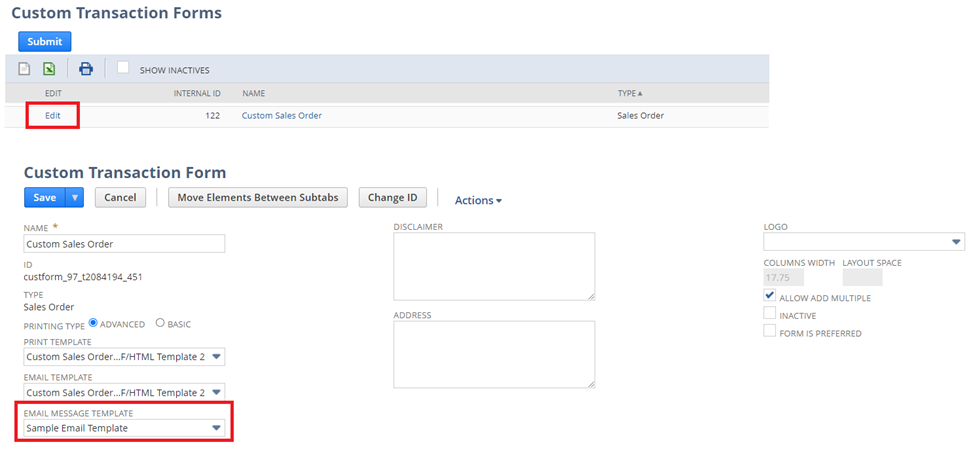Click the Submit button

(x=45, y=42)
